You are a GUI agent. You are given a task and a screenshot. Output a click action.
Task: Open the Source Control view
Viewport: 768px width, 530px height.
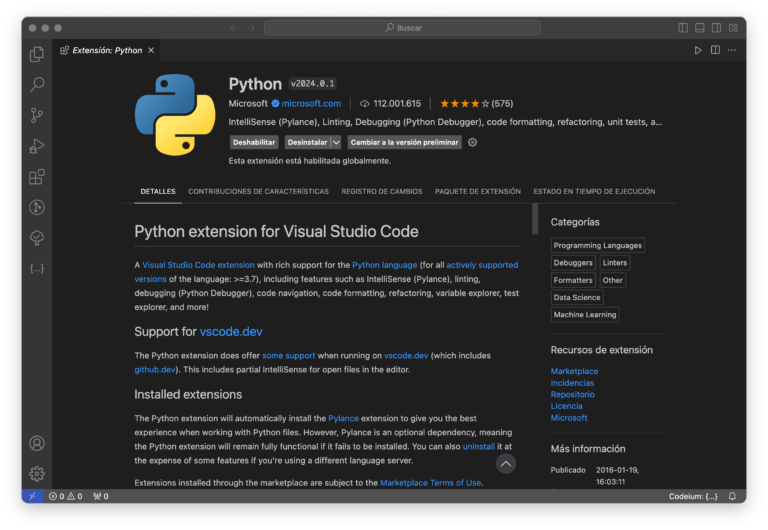(37, 115)
